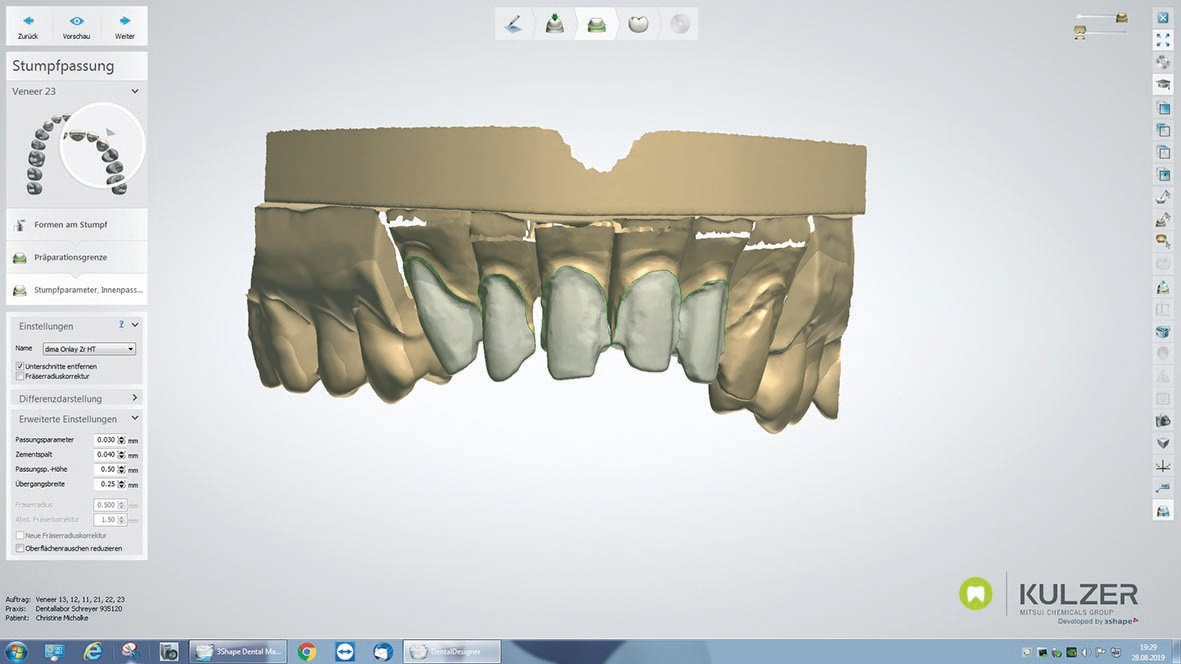This screenshot has height=664, width=1181.
Task: Enable Fräserradiuskorrektur checkbox
Action: pyautogui.click(x=20, y=377)
